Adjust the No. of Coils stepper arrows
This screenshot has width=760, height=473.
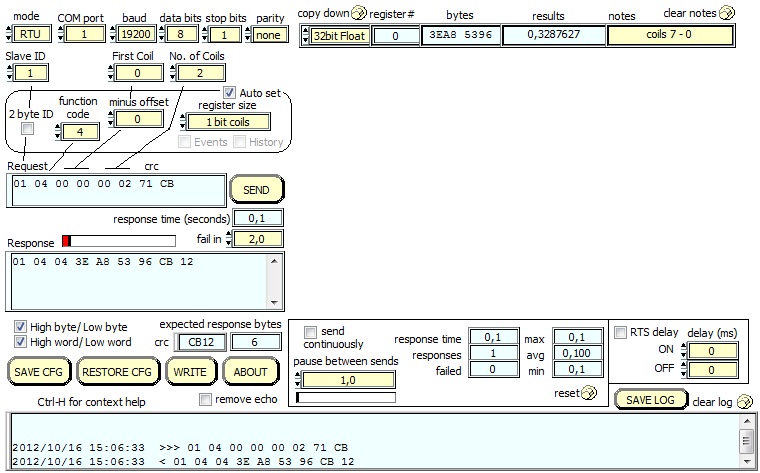[x=173, y=73]
